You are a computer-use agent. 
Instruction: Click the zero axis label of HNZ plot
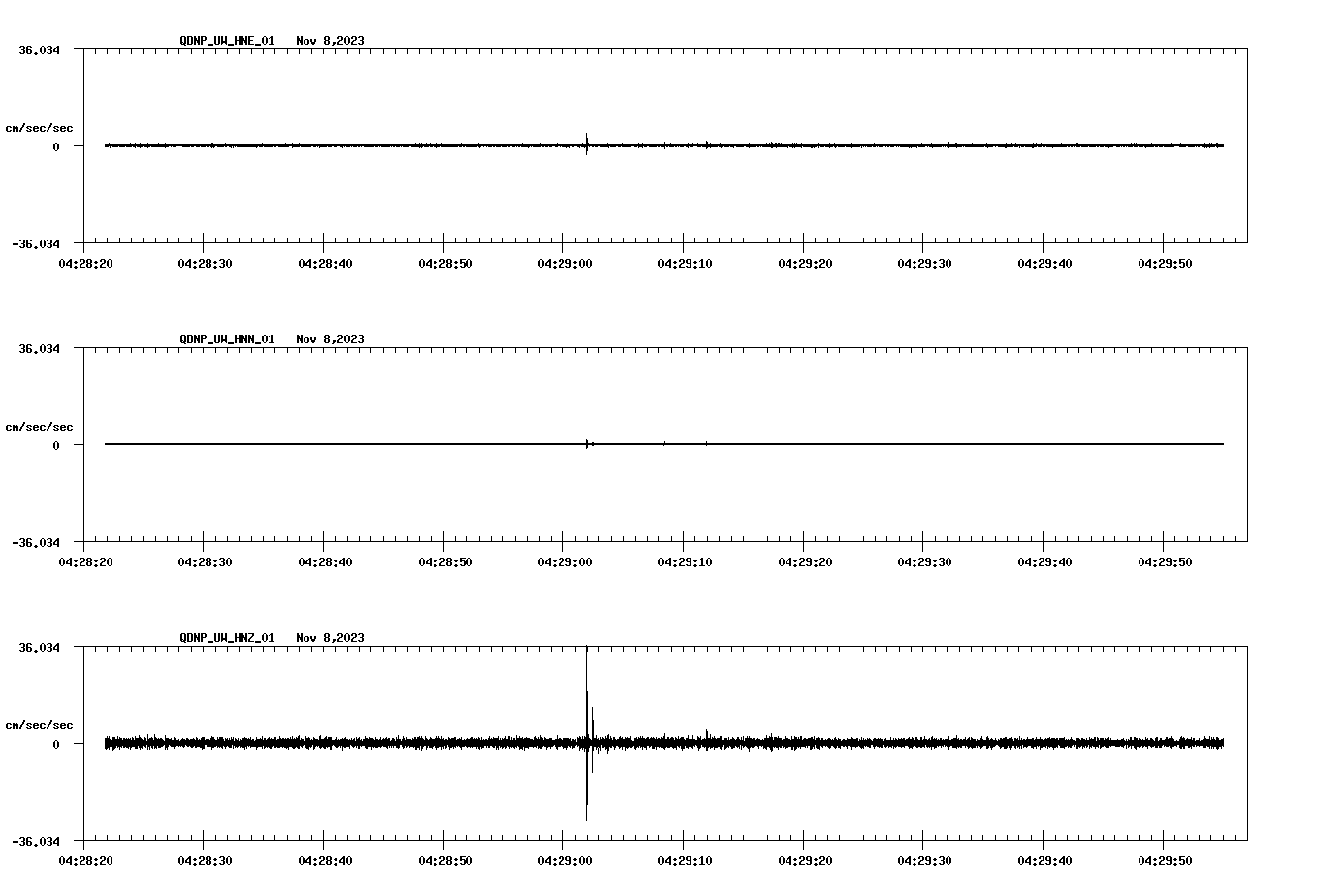[x=56, y=745]
